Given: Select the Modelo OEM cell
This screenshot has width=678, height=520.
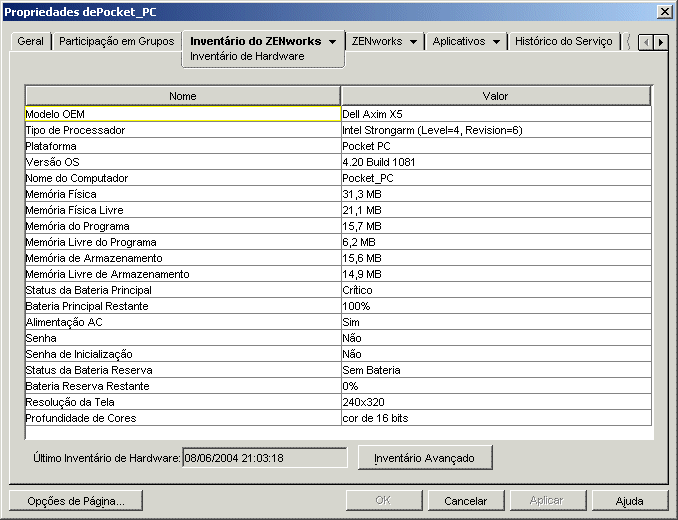Looking at the screenshot, I should tap(183, 114).
